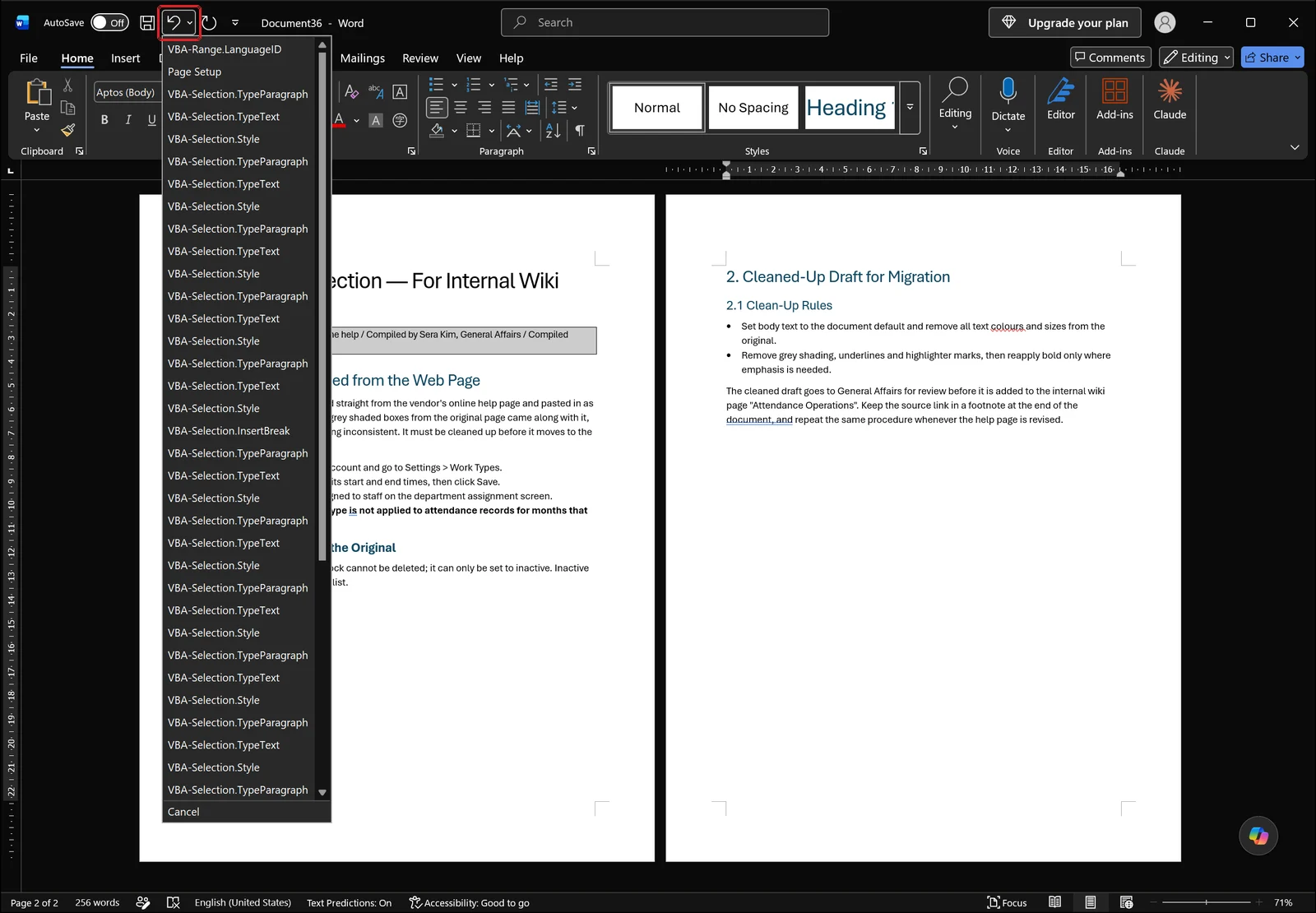The width and height of the screenshot is (1316, 913).
Task: Click the Sort A-Z icon
Action: tap(554, 131)
